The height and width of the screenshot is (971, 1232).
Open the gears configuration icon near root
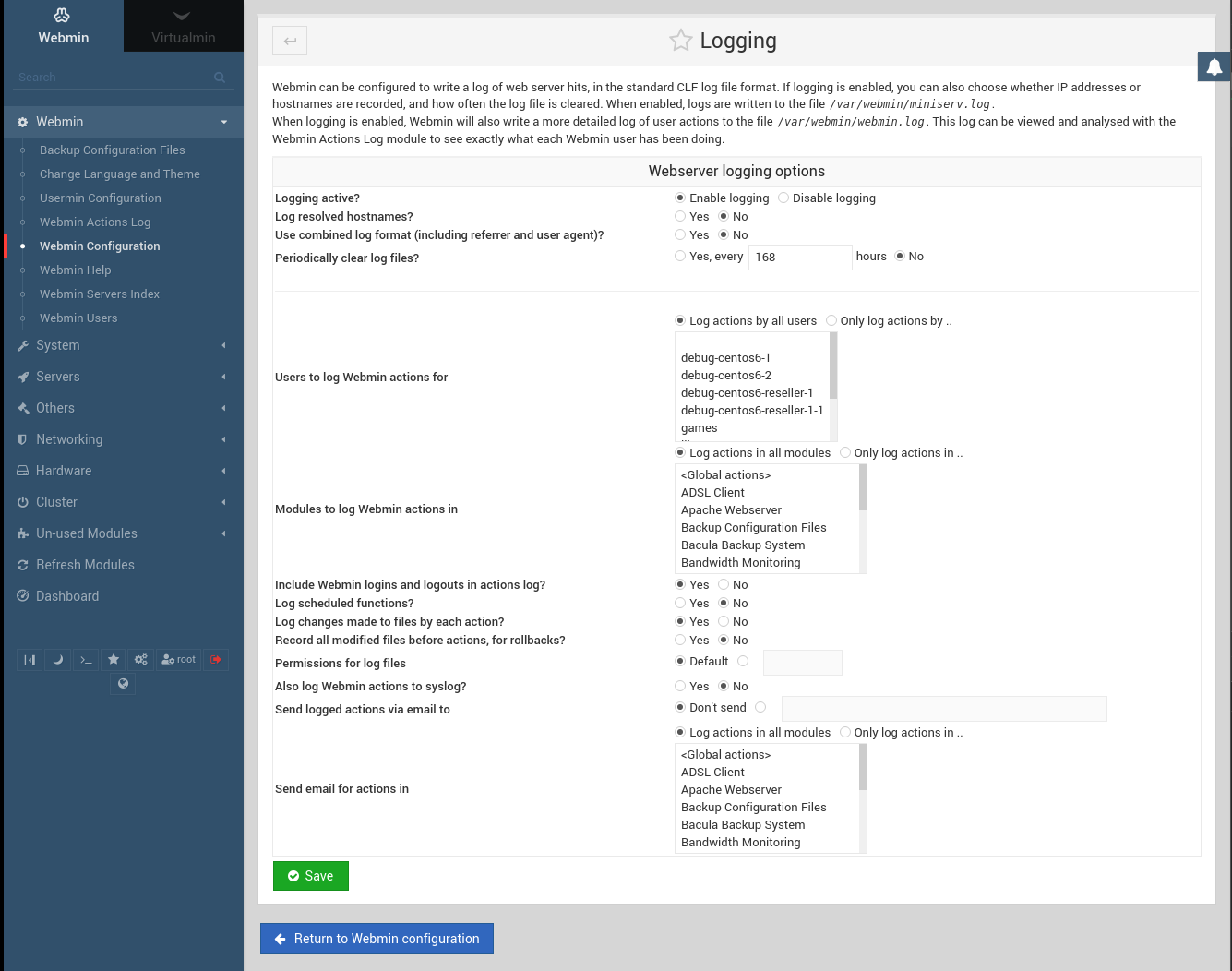[x=140, y=659]
